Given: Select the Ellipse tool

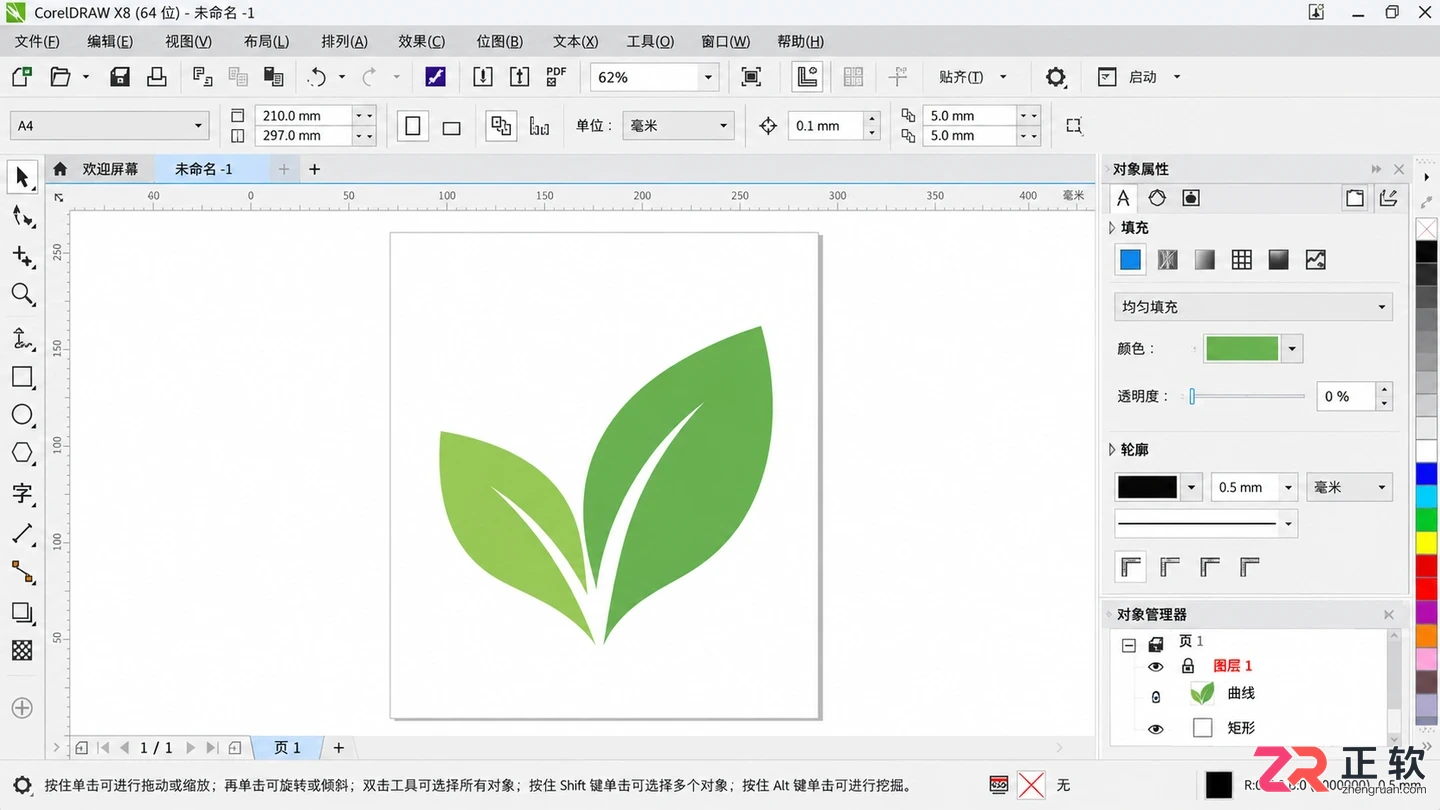Looking at the screenshot, I should click(x=22, y=415).
